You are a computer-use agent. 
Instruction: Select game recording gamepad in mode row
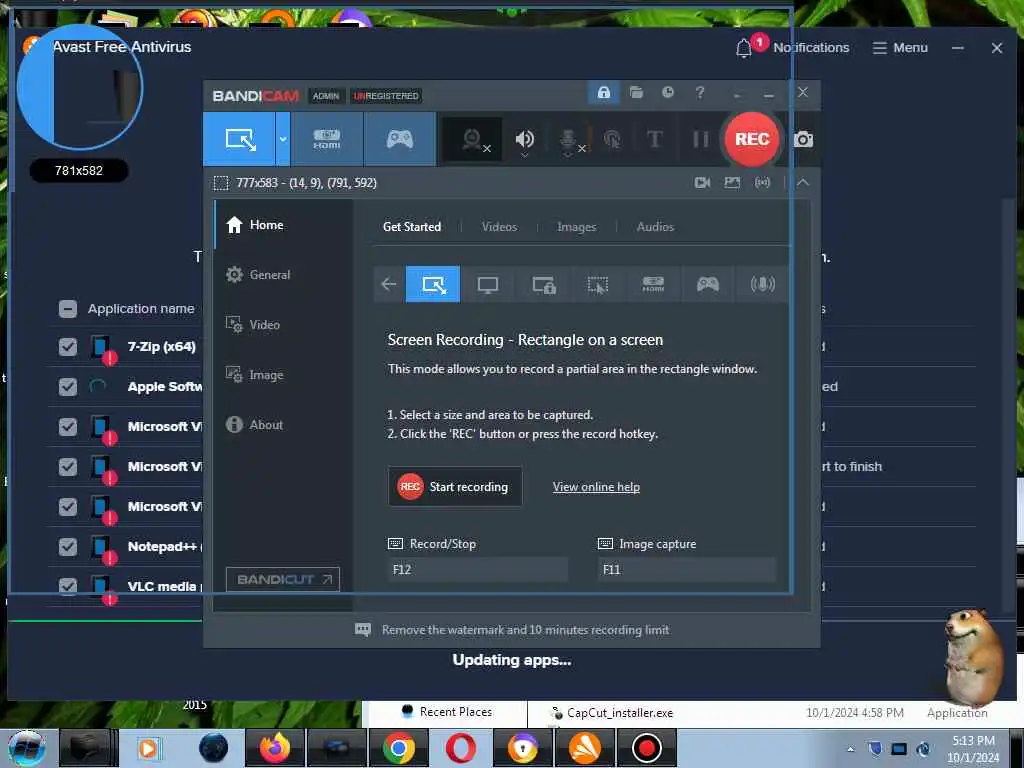707,284
